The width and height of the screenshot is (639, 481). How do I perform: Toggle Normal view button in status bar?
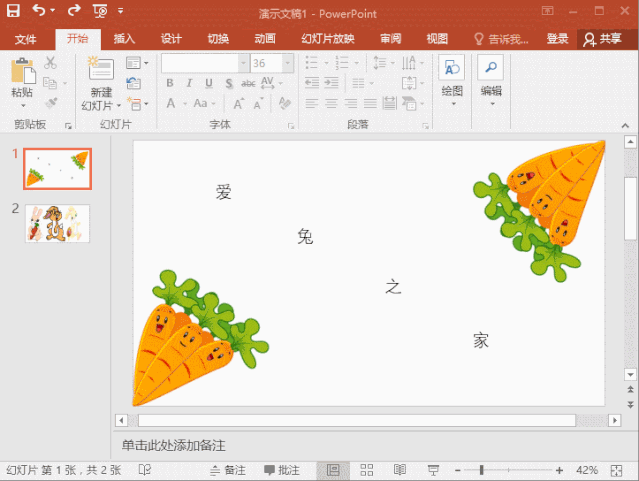pyautogui.click(x=333, y=470)
